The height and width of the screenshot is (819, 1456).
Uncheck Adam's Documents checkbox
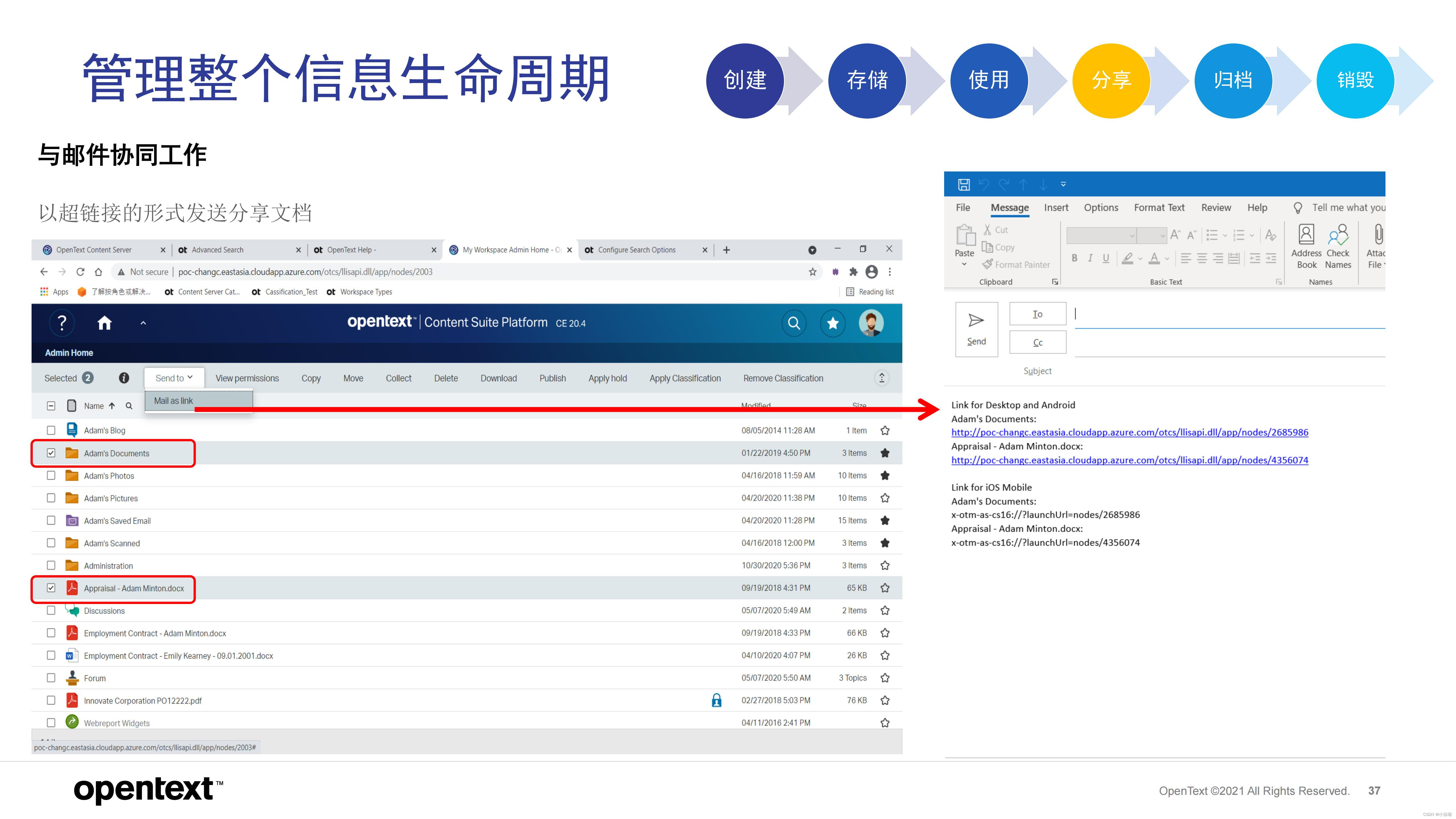click(51, 453)
